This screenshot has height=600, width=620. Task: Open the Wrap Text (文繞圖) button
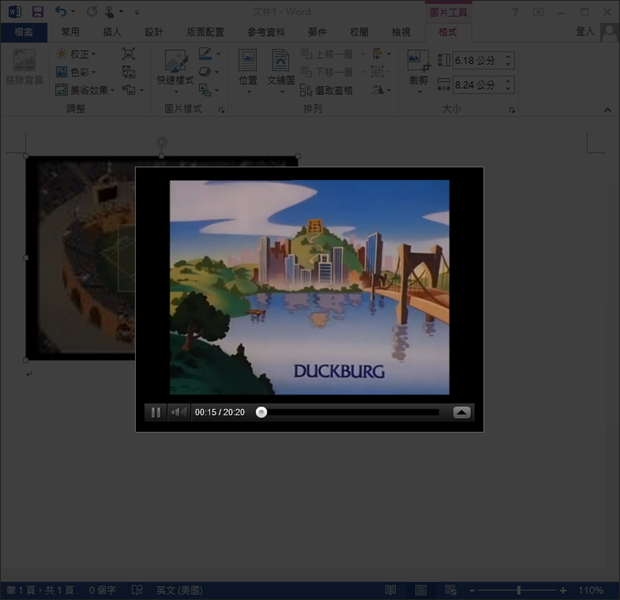click(281, 71)
